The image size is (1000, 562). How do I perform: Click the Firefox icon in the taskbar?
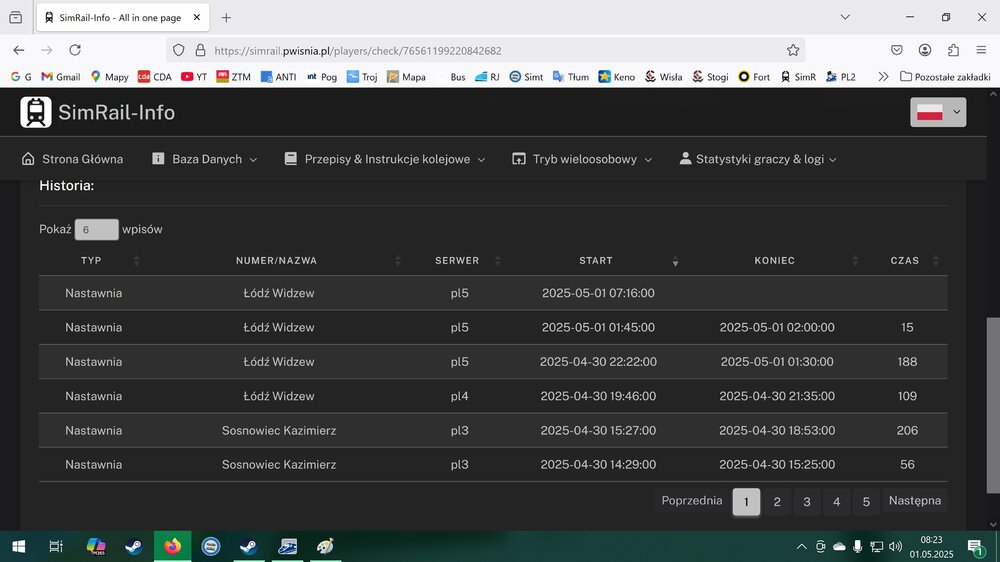tap(172, 546)
